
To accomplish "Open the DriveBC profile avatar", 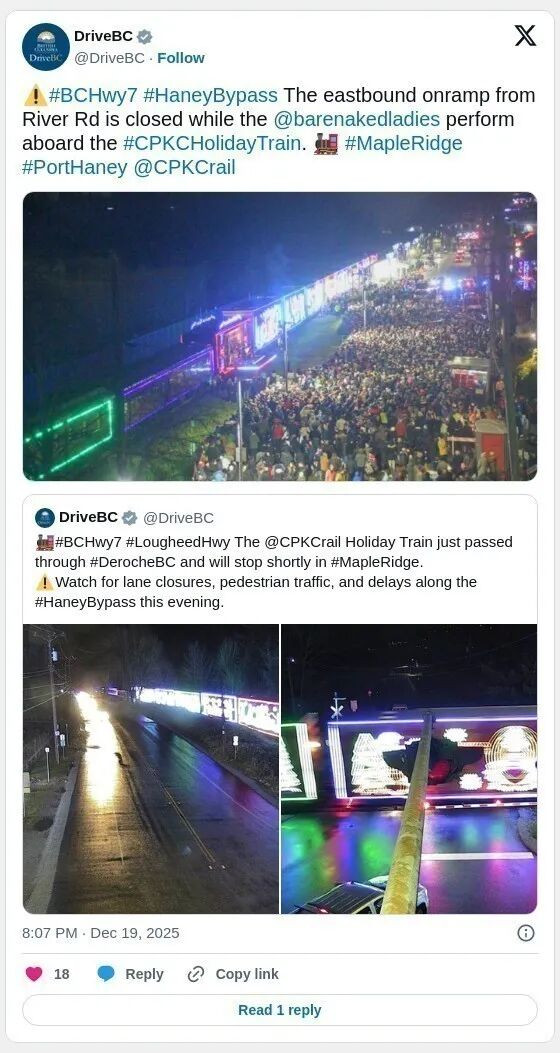I will (46, 47).
